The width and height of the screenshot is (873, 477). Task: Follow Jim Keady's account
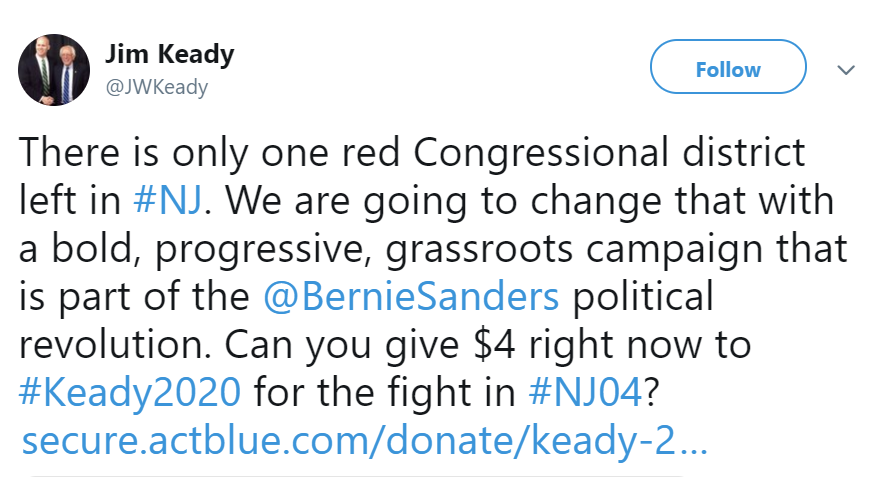728,70
